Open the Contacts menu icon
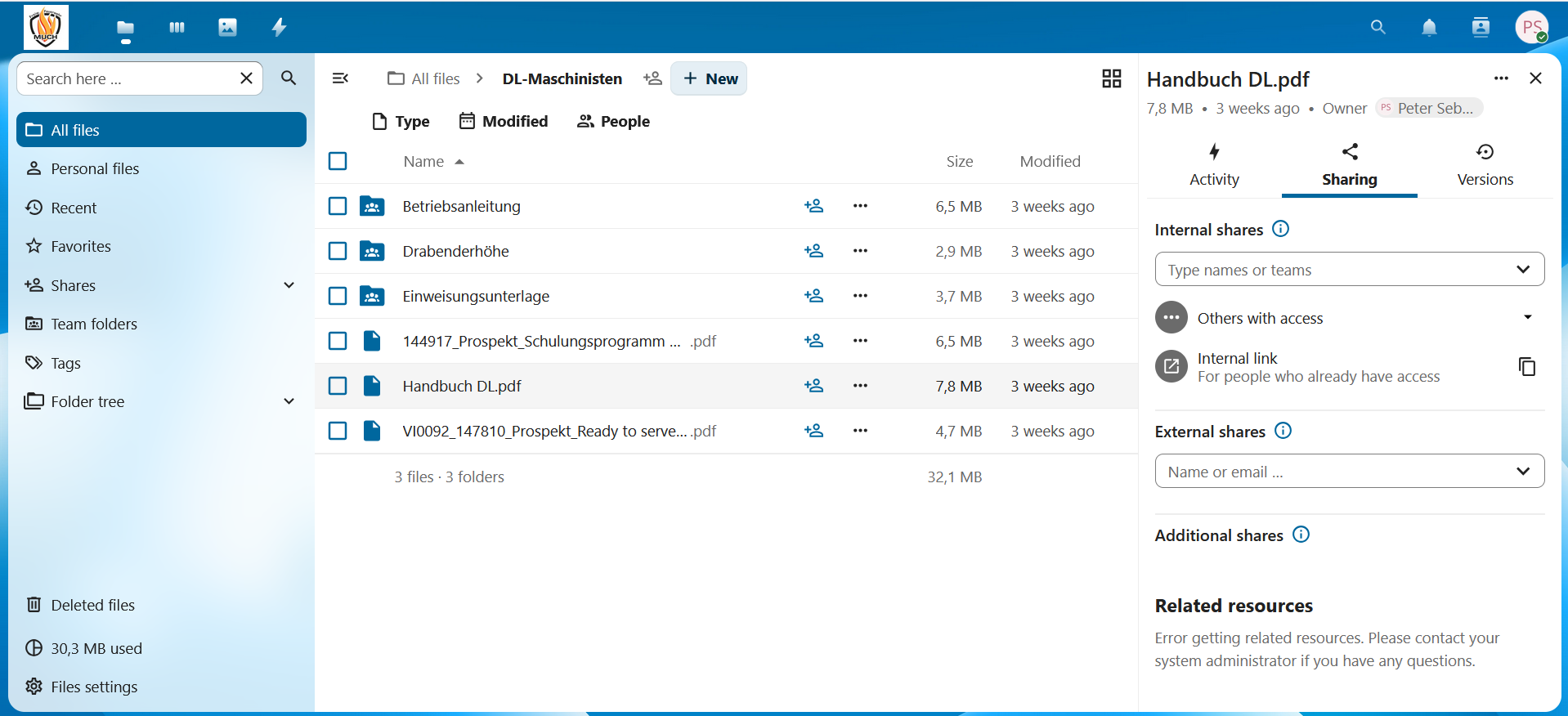 pyautogui.click(x=1480, y=28)
